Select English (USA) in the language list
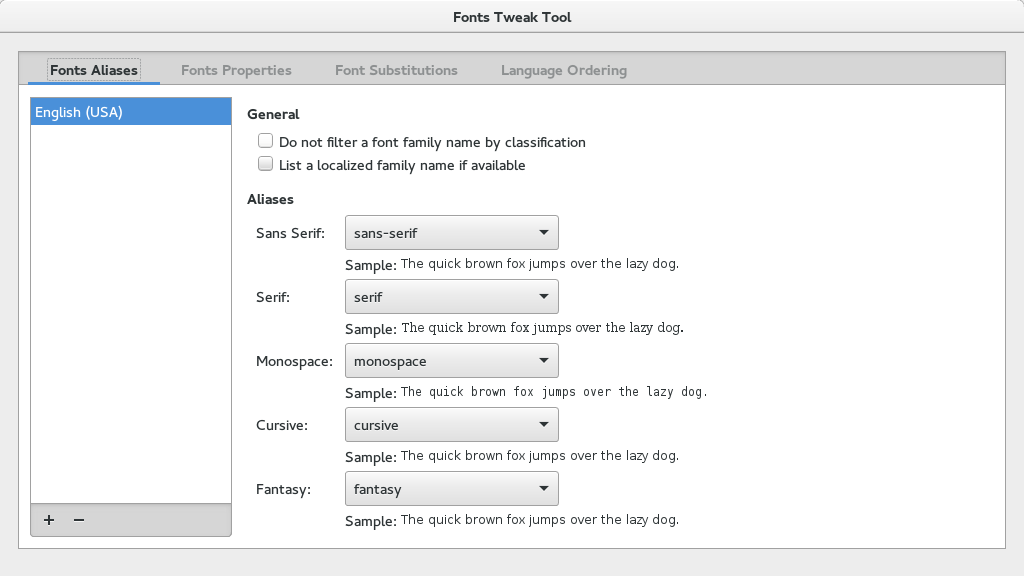The width and height of the screenshot is (1024, 576). 130,112
